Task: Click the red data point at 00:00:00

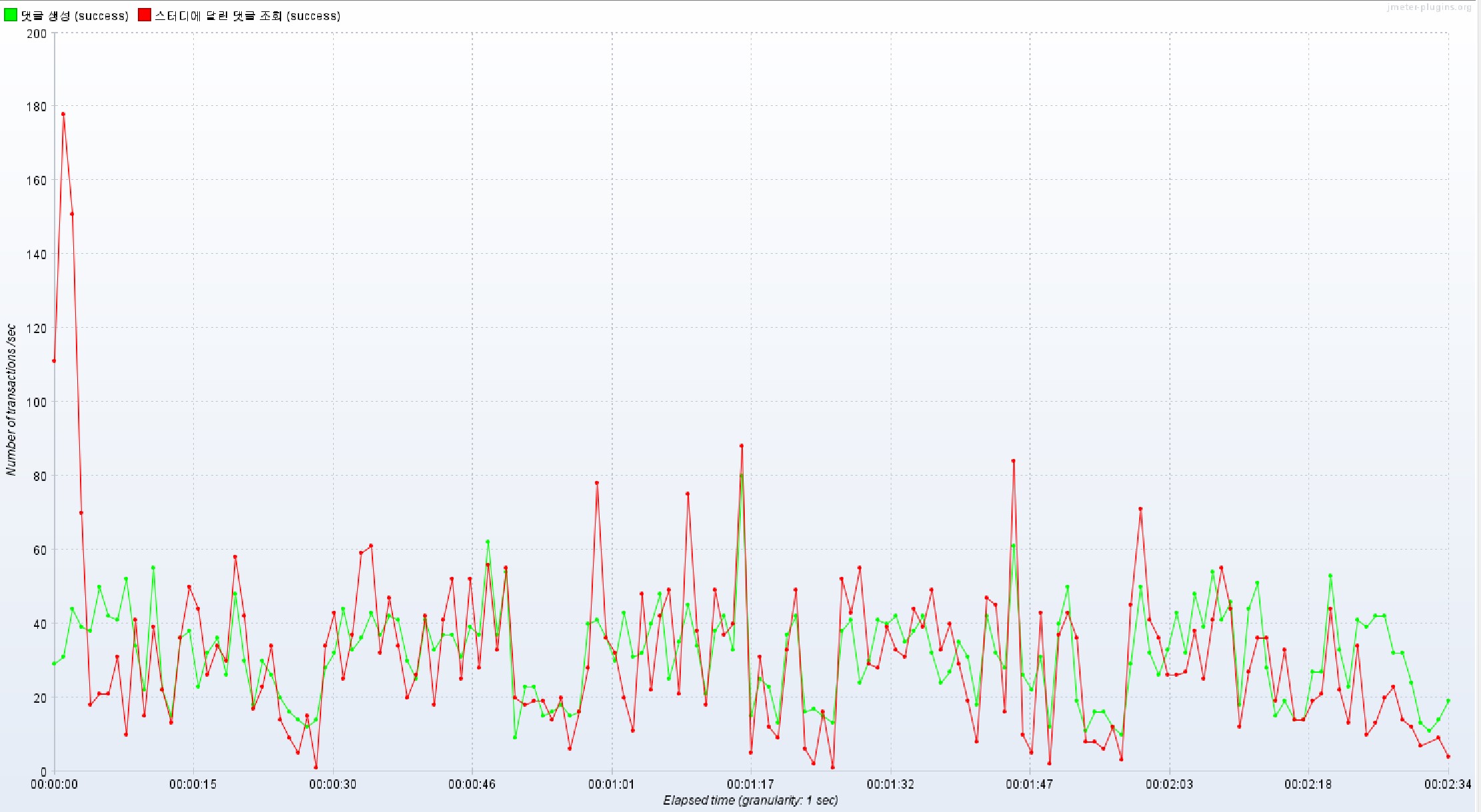Action: (x=54, y=361)
